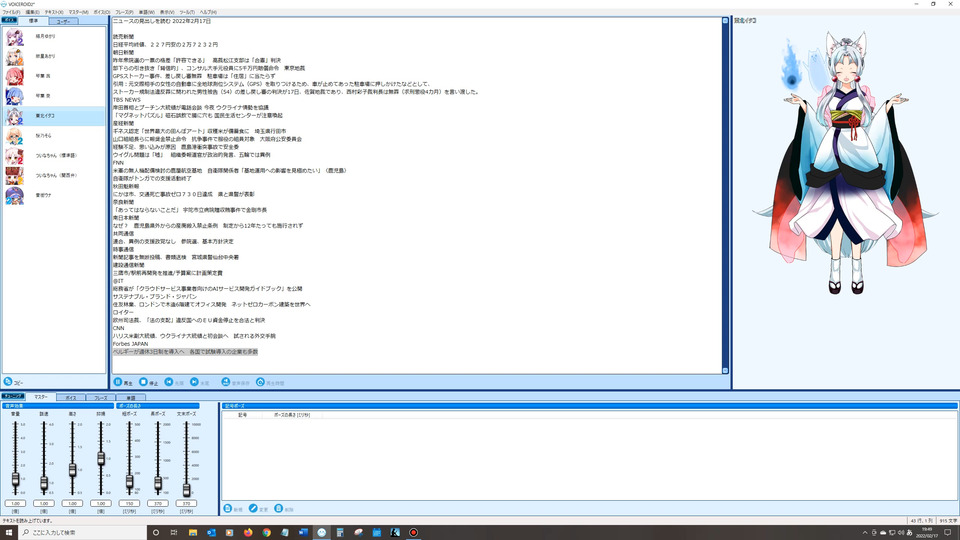Select the ボイス tuning tab
This screenshot has height=540, width=960.
tap(70, 397)
